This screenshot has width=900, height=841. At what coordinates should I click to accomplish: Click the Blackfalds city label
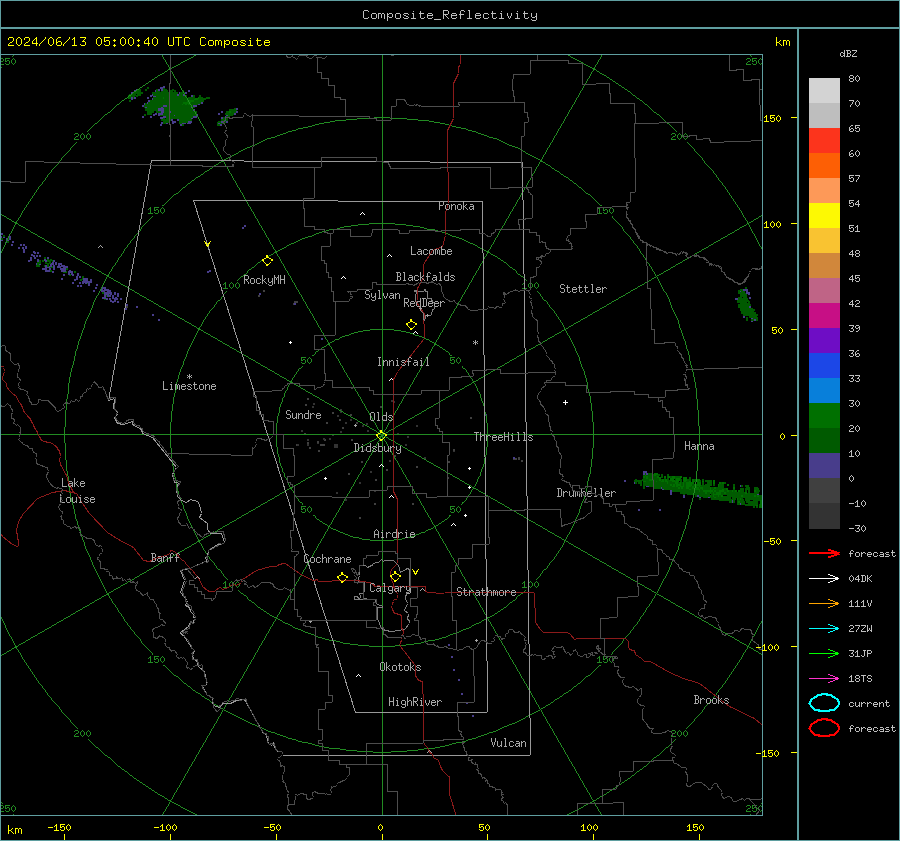click(425, 277)
